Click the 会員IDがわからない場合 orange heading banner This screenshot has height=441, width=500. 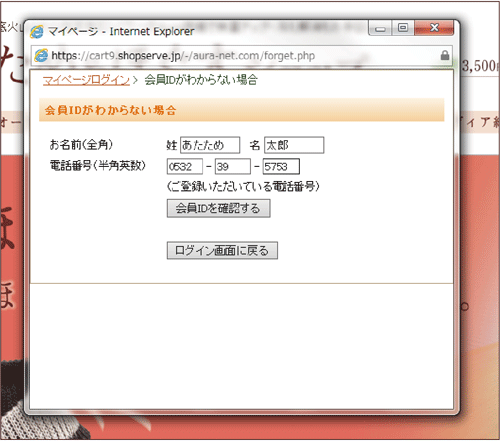click(242, 110)
